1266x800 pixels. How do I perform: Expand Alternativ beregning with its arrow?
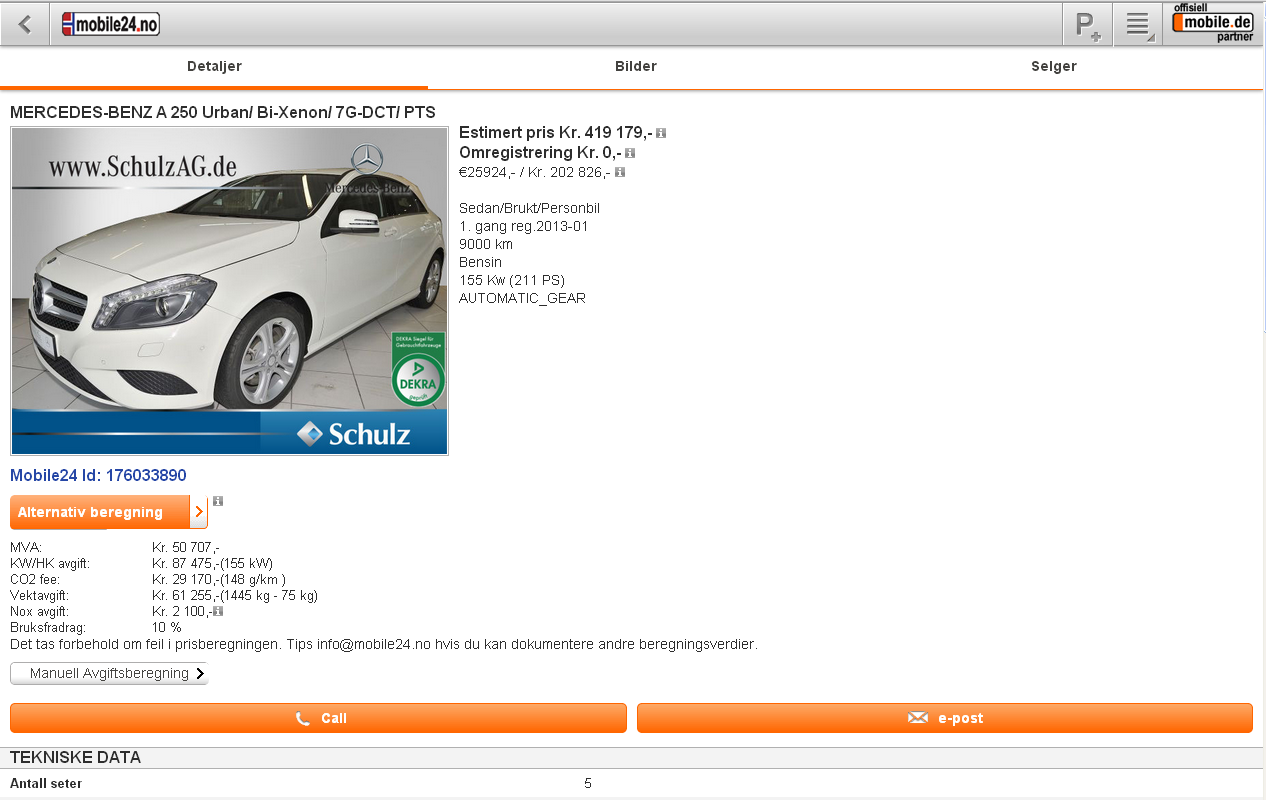pos(199,512)
